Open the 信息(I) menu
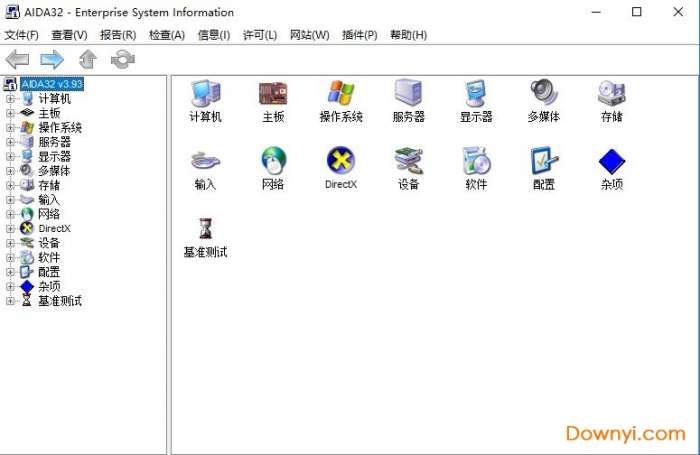 click(x=214, y=35)
